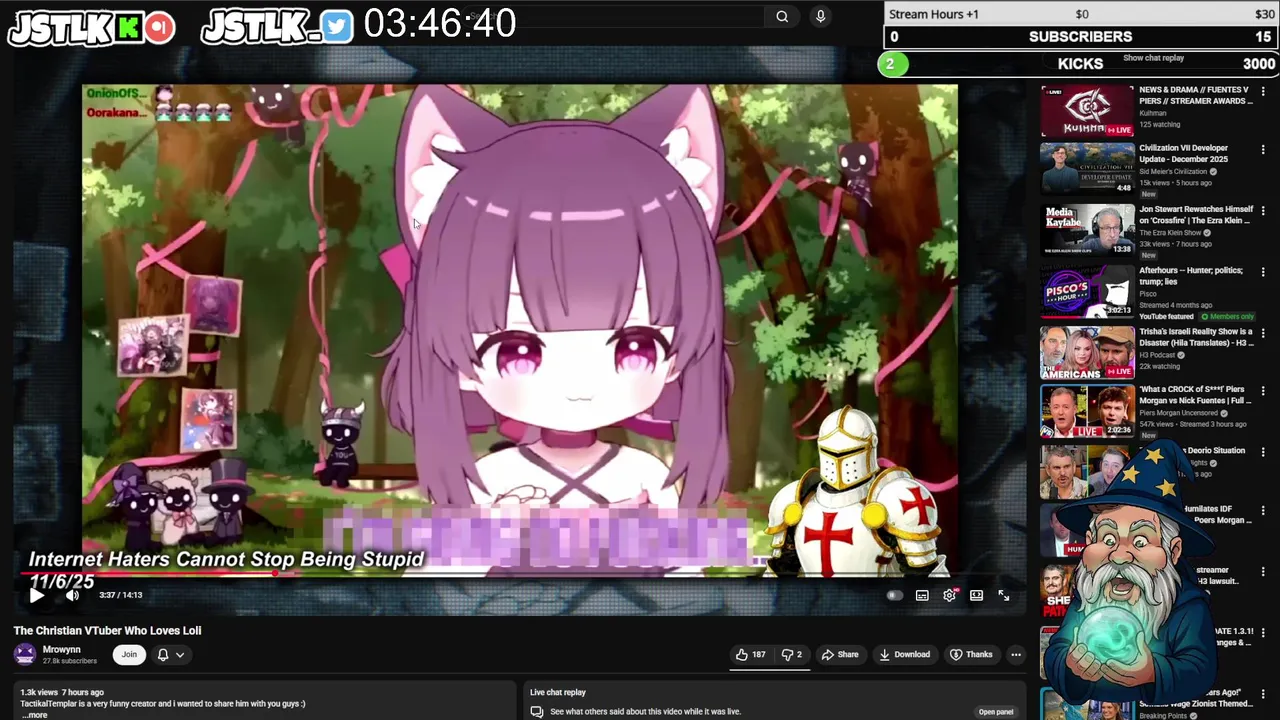
Task: Click 'The Ezra Klein Show' channel name
Action: pyautogui.click(x=1170, y=233)
